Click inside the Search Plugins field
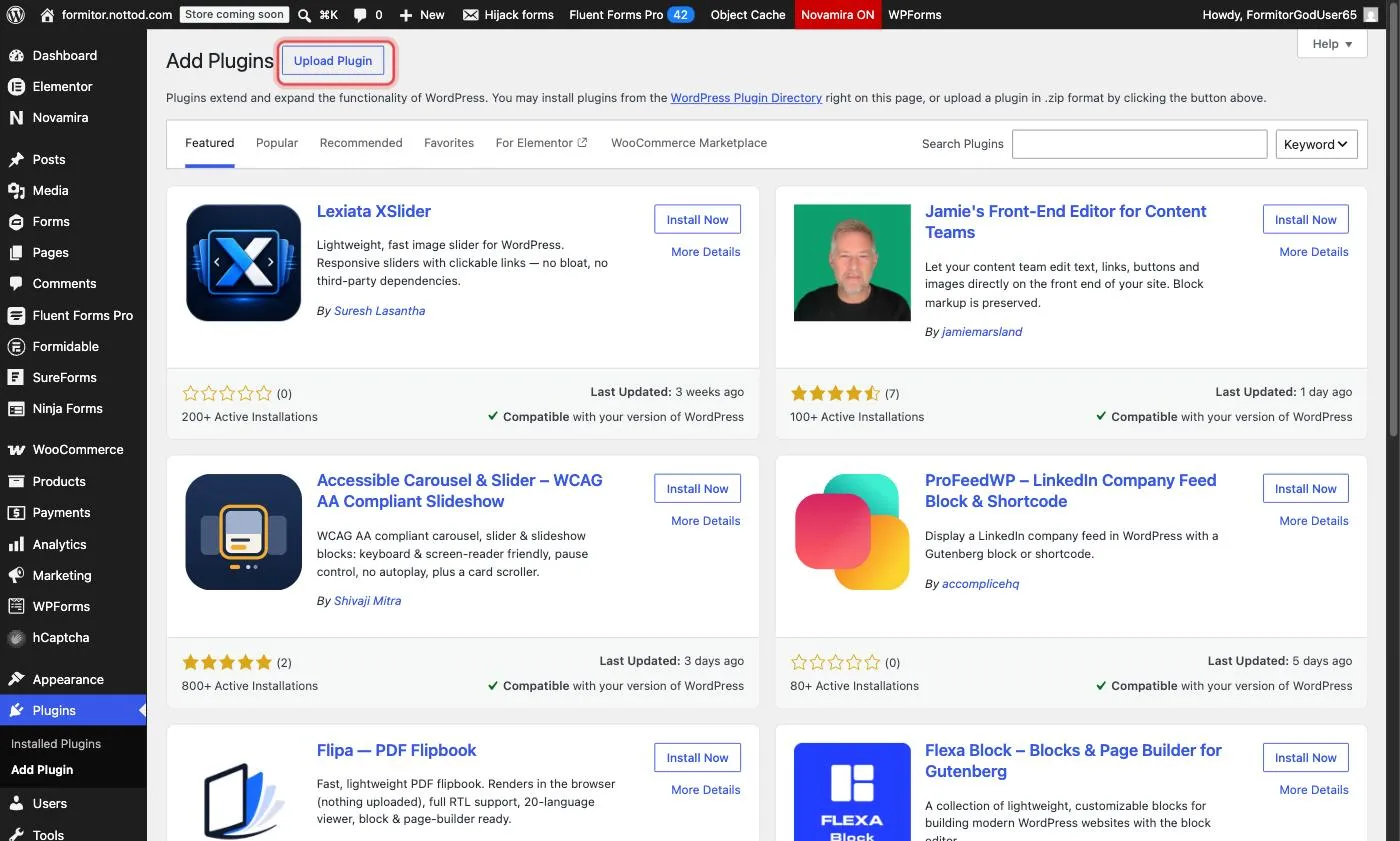The width and height of the screenshot is (1400, 841). (x=1139, y=144)
